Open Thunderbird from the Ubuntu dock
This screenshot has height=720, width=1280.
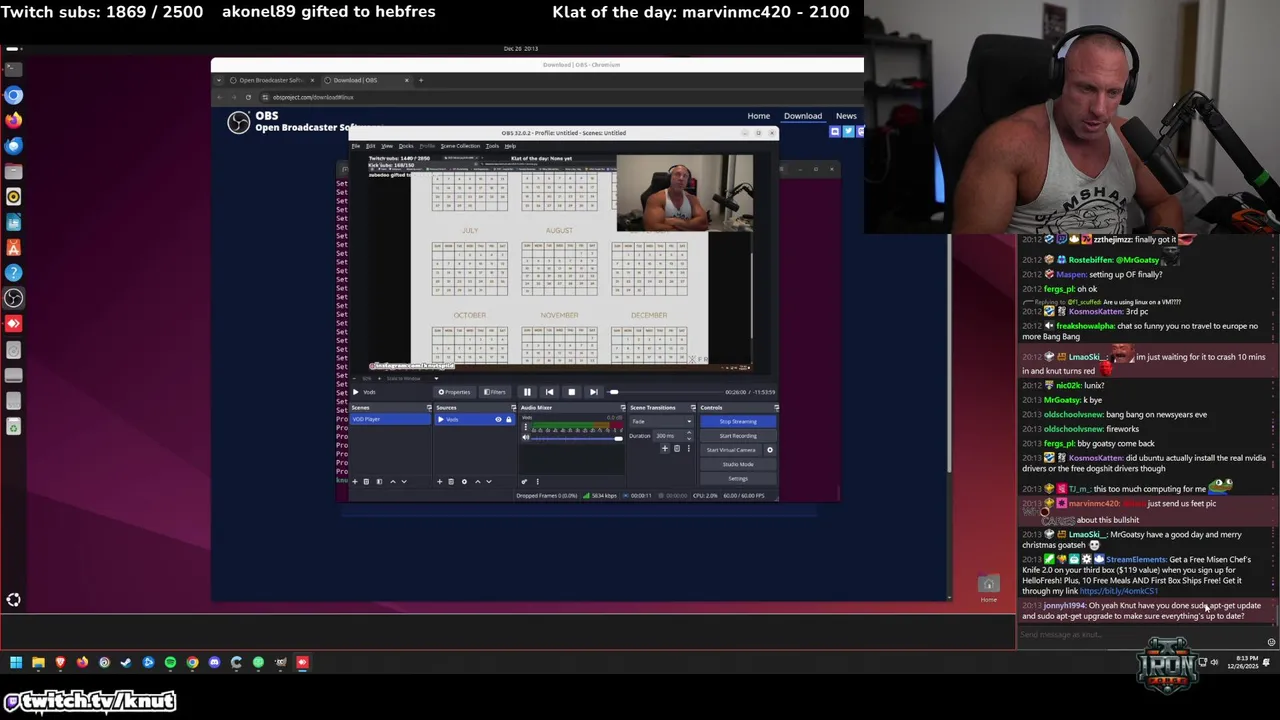tap(13, 146)
